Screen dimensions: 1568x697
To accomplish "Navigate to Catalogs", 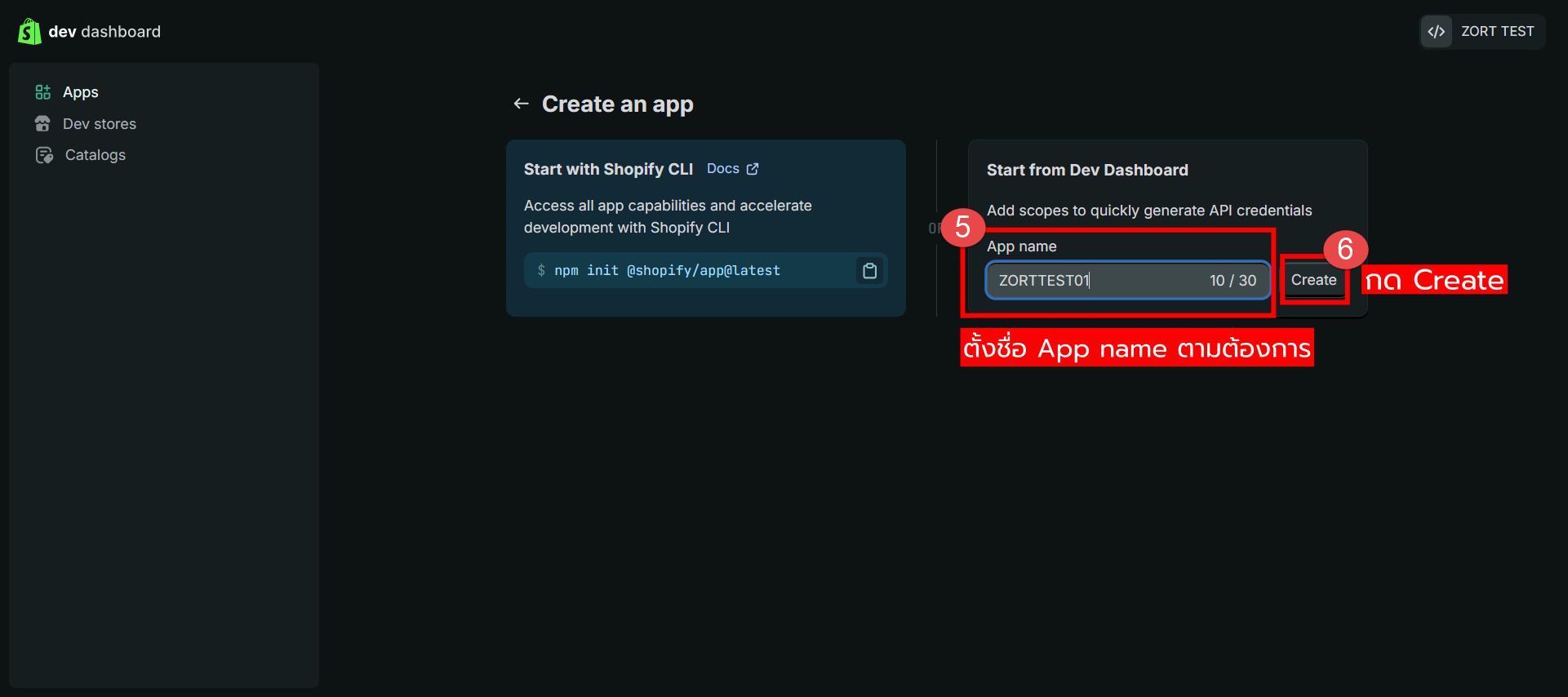I will tap(96, 155).
